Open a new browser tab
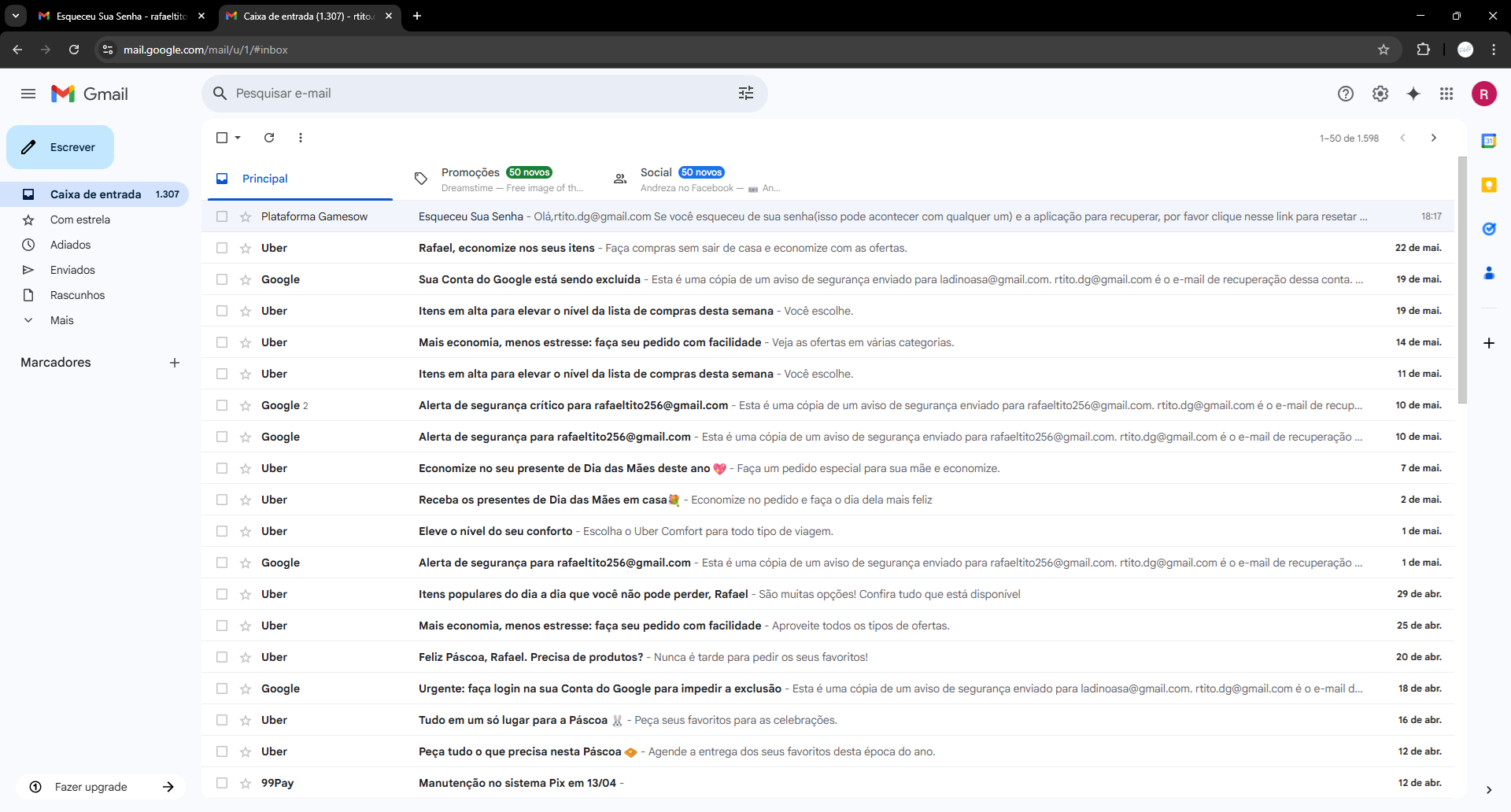The image size is (1511, 812). pyautogui.click(x=417, y=16)
